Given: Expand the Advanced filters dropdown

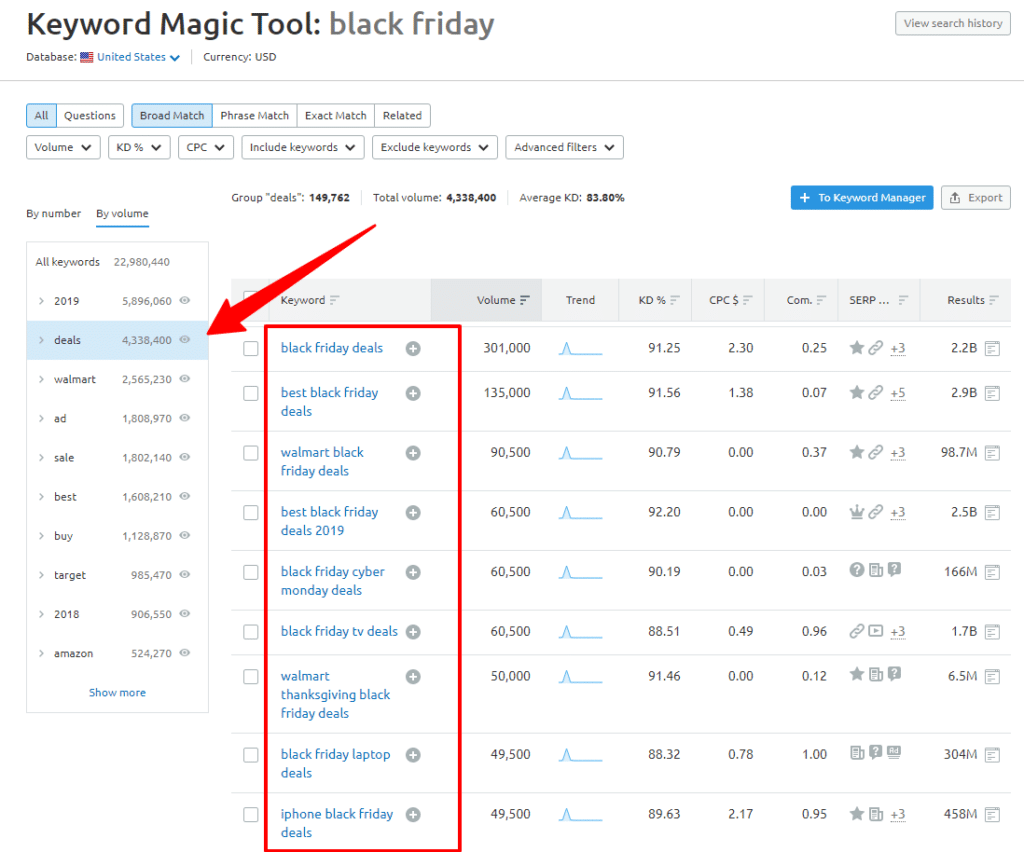Looking at the screenshot, I should coord(564,147).
